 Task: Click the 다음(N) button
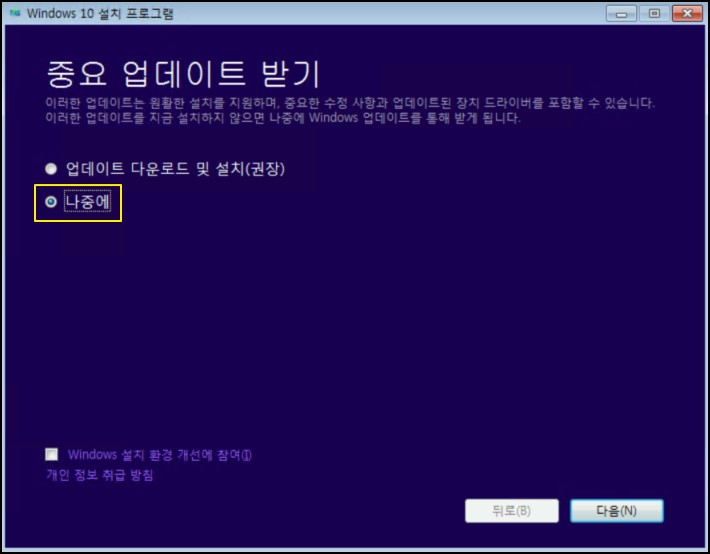[617, 511]
